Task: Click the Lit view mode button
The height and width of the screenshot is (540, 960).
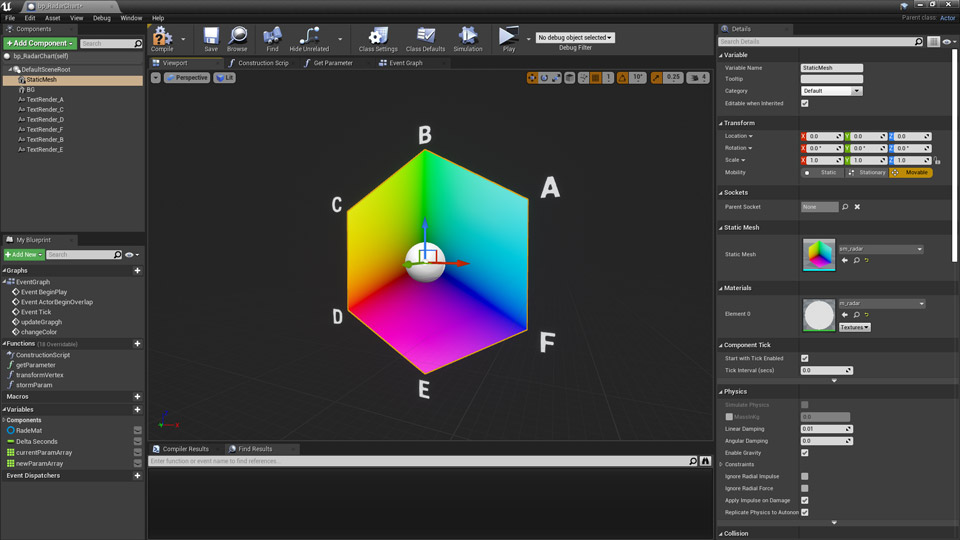Action: (x=225, y=78)
